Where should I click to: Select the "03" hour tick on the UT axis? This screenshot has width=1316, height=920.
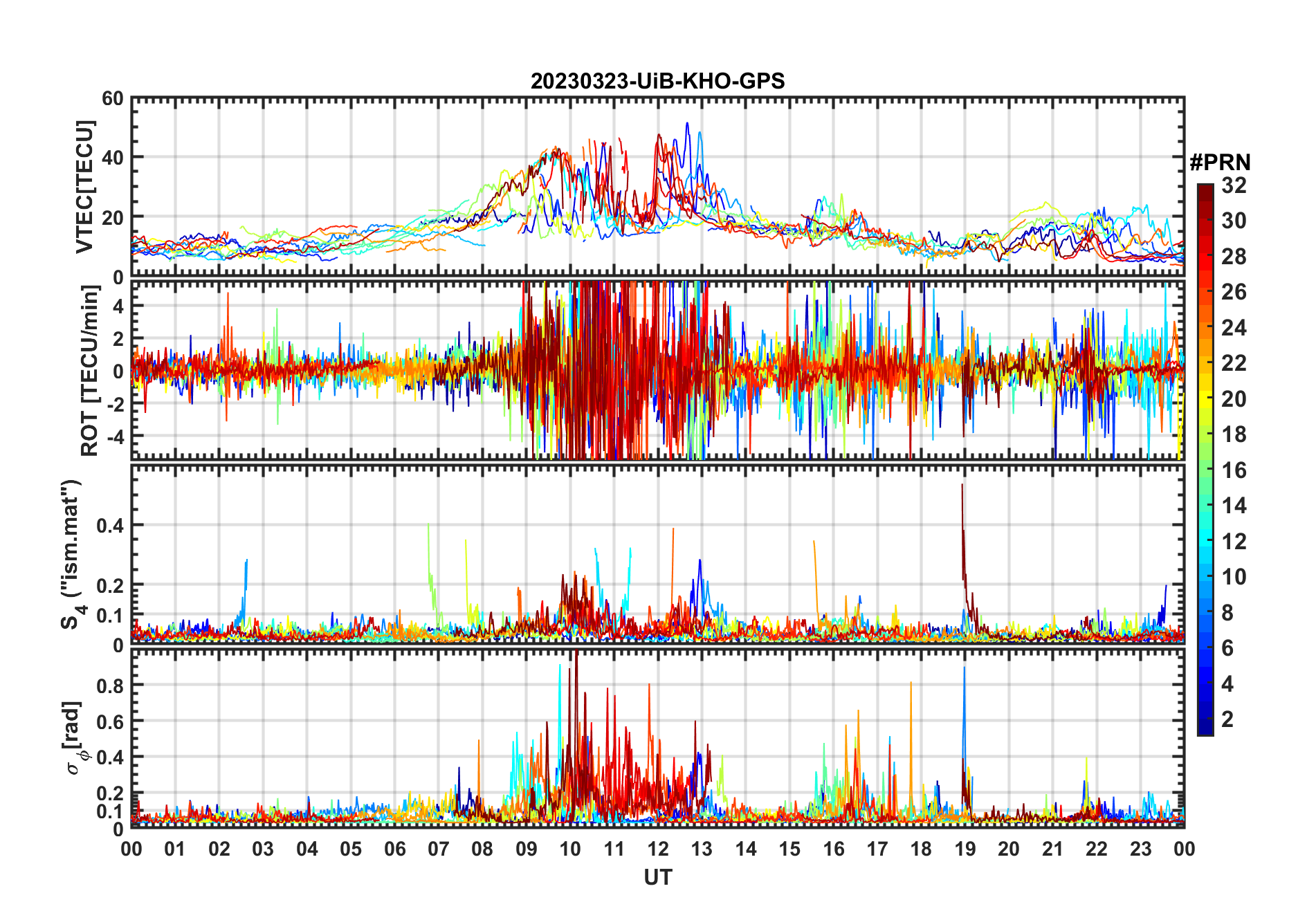(x=263, y=849)
